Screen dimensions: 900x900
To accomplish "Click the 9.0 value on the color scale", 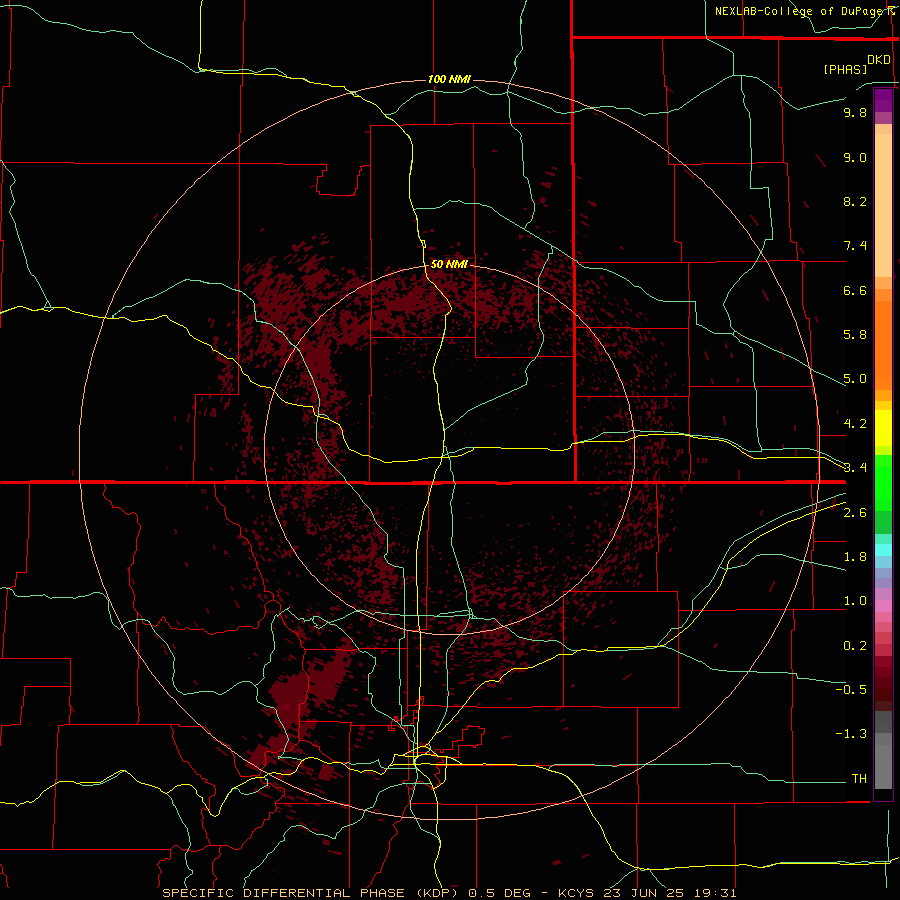I will coord(855,157).
